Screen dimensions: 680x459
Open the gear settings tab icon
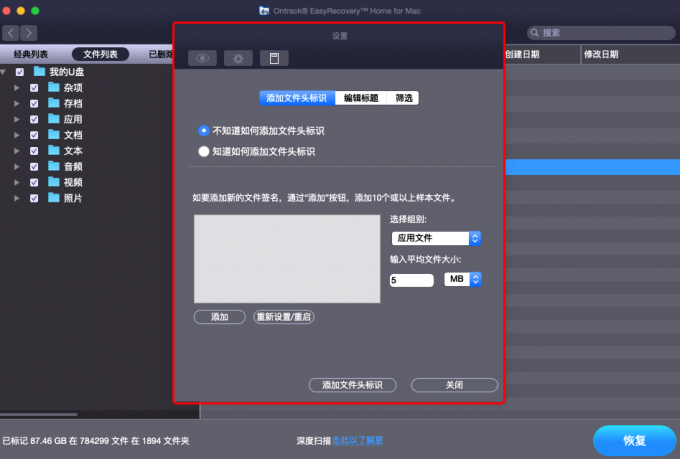[x=238, y=58]
